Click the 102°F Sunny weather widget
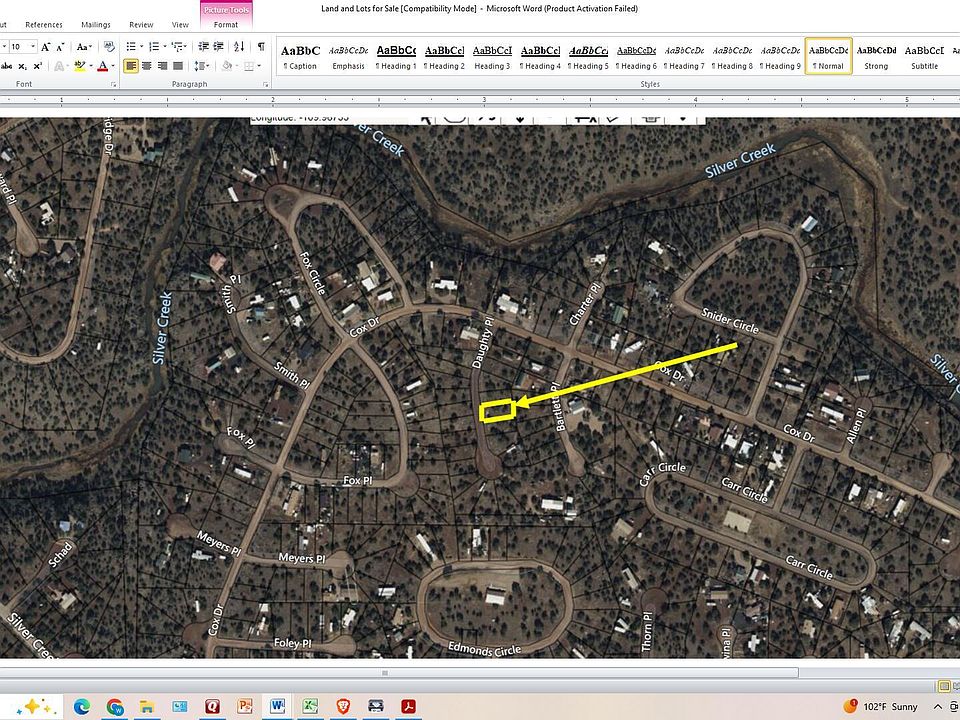 (x=880, y=707)
